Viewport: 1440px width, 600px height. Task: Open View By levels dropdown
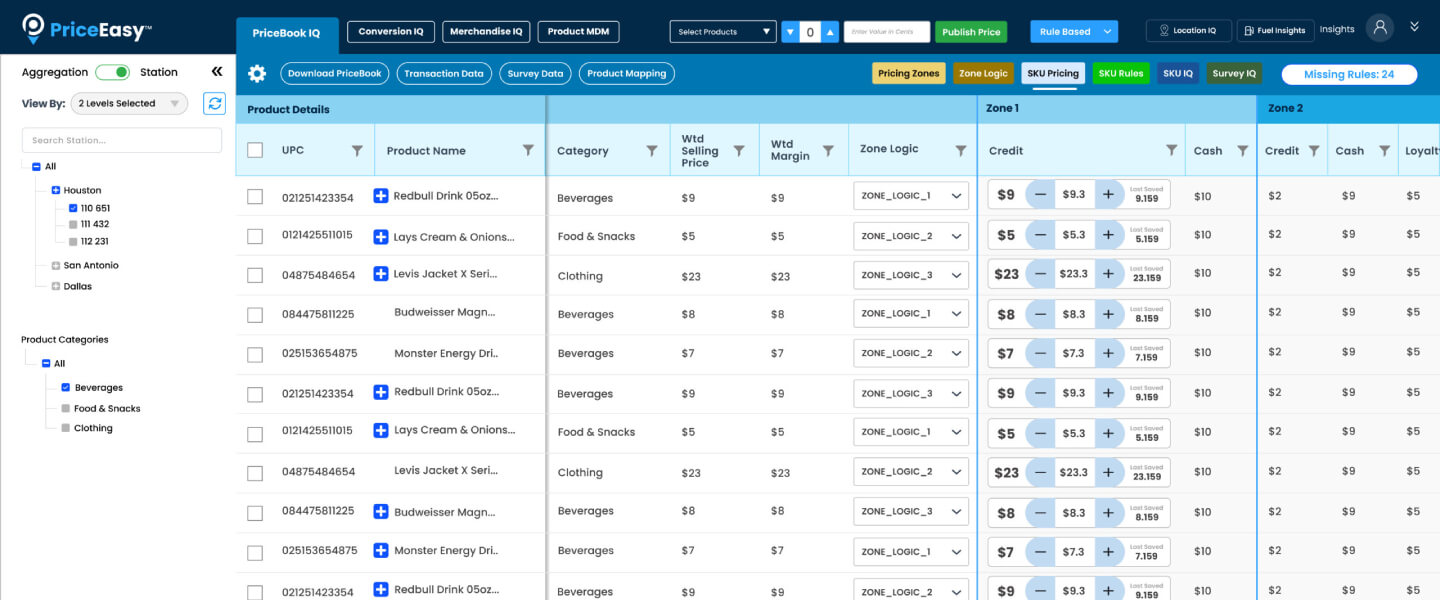(x=129, y=103)
